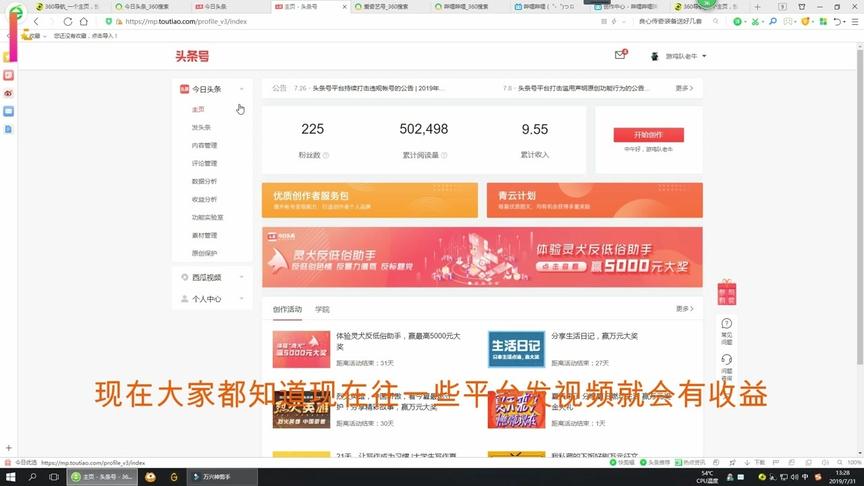Open 素材管理 in the sidebar
The image size is (864, 486).
pos(204,235)
